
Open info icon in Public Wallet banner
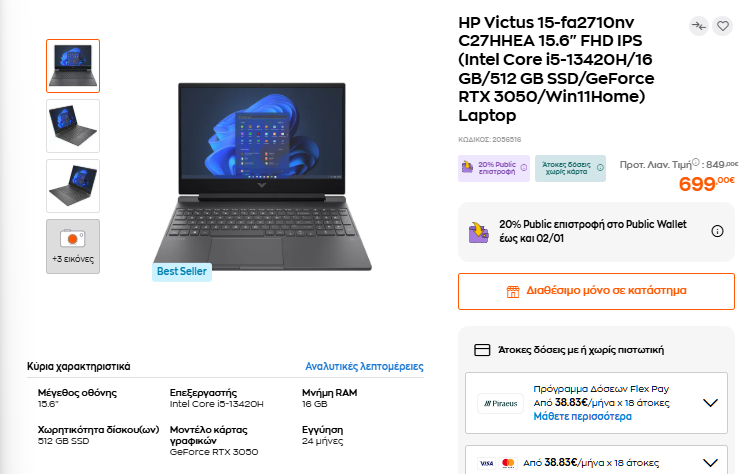coord(717,231)
